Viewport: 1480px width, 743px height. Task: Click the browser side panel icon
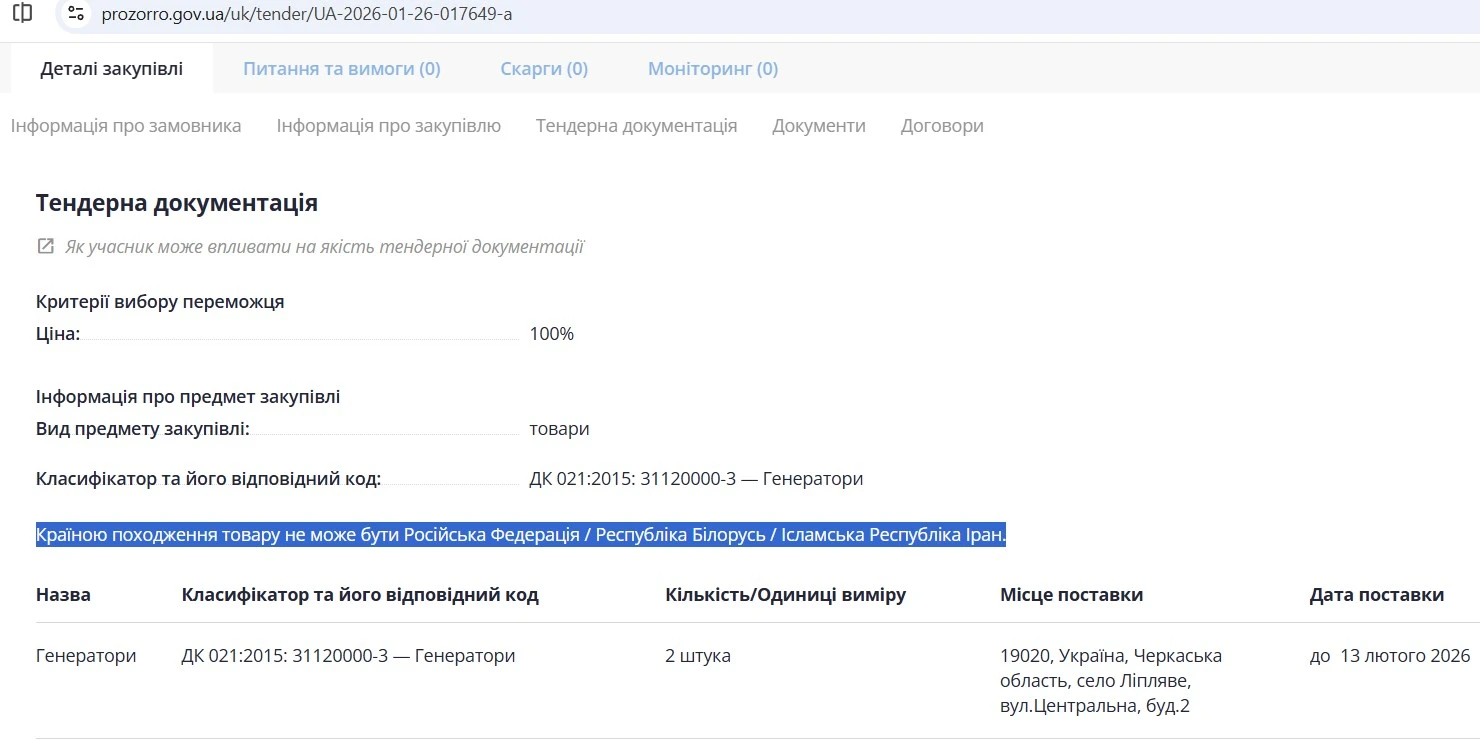(22, 14)
